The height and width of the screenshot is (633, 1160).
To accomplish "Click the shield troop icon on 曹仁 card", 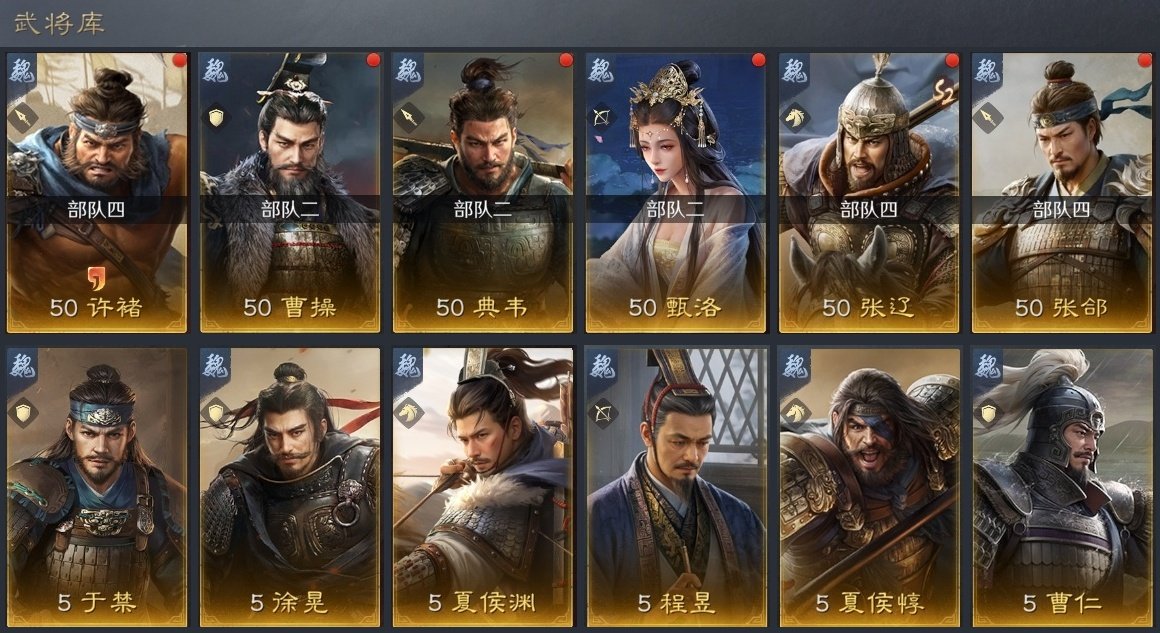I will 988,413.
